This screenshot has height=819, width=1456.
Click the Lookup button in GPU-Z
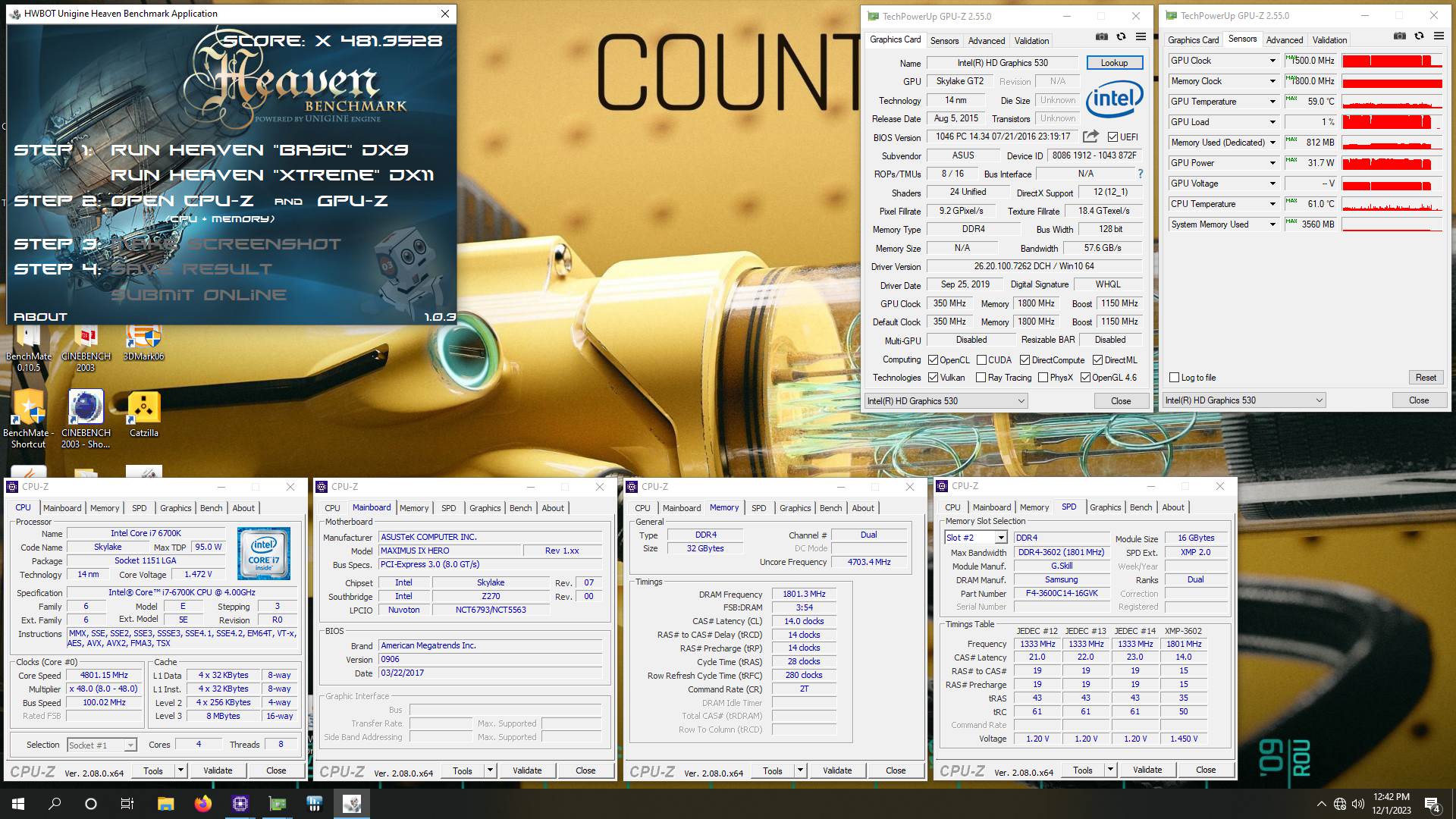tap(1114, 63)
